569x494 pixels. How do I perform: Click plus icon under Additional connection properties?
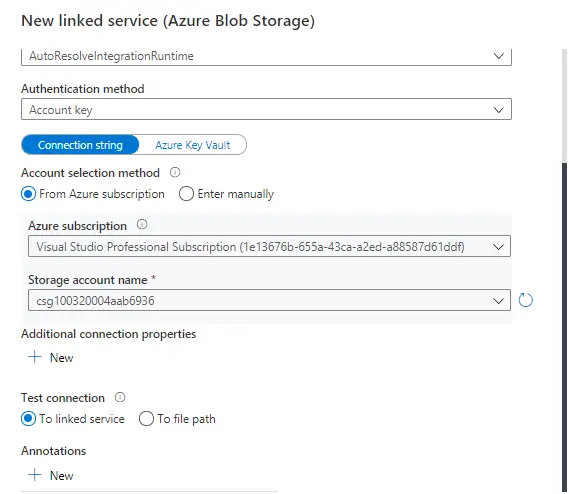[x=34, y=357]
